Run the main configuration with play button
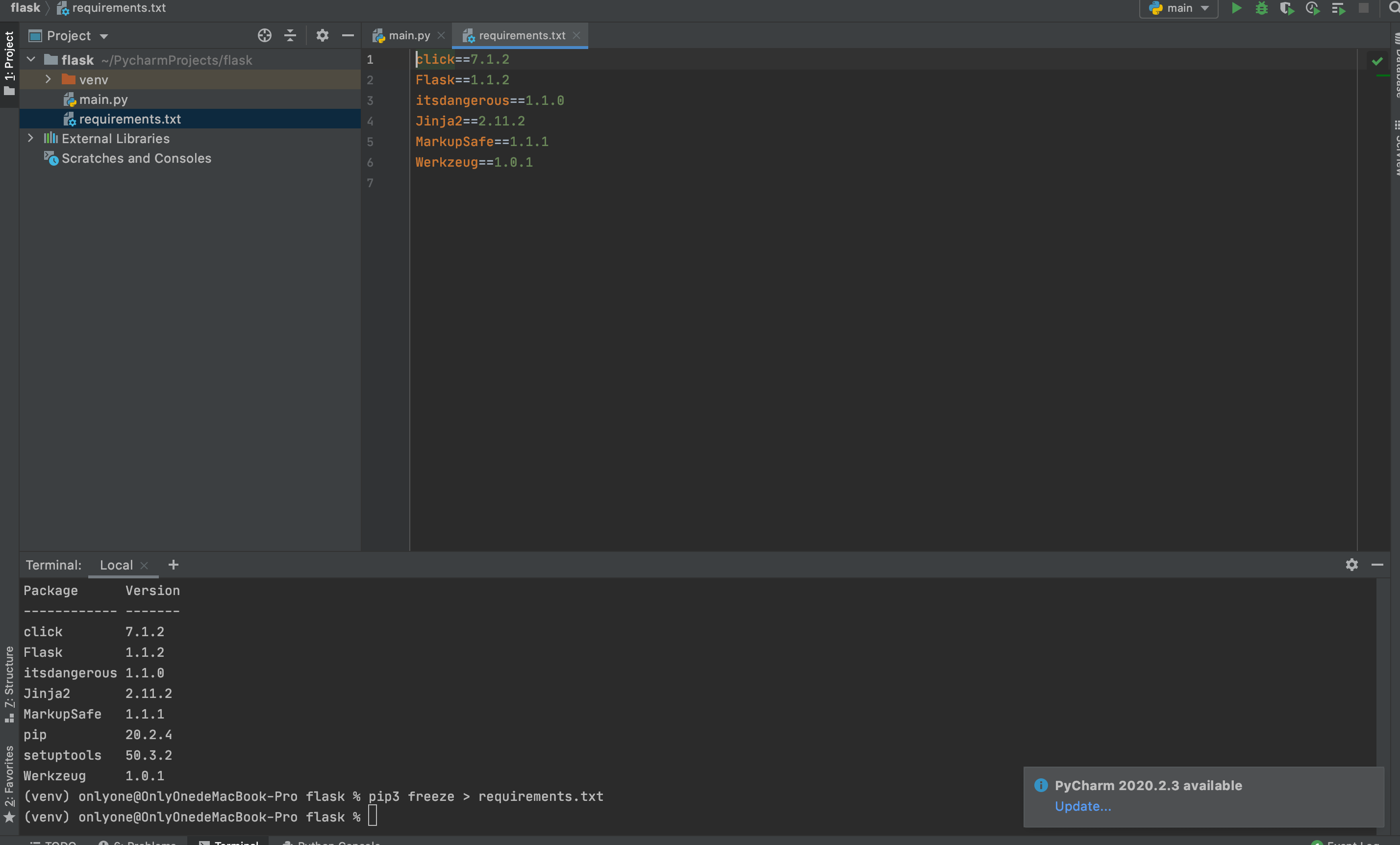 pyautogui.click(x=1236, y=8)
